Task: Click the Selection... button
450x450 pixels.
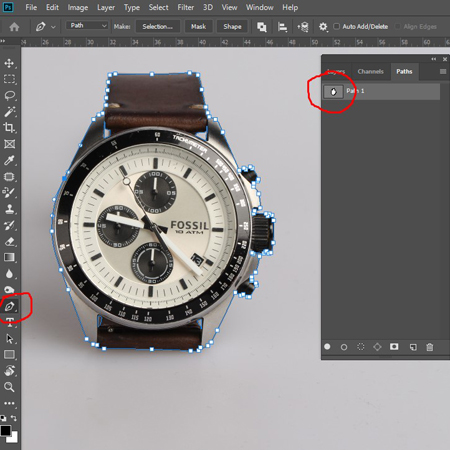Action: 157,27
